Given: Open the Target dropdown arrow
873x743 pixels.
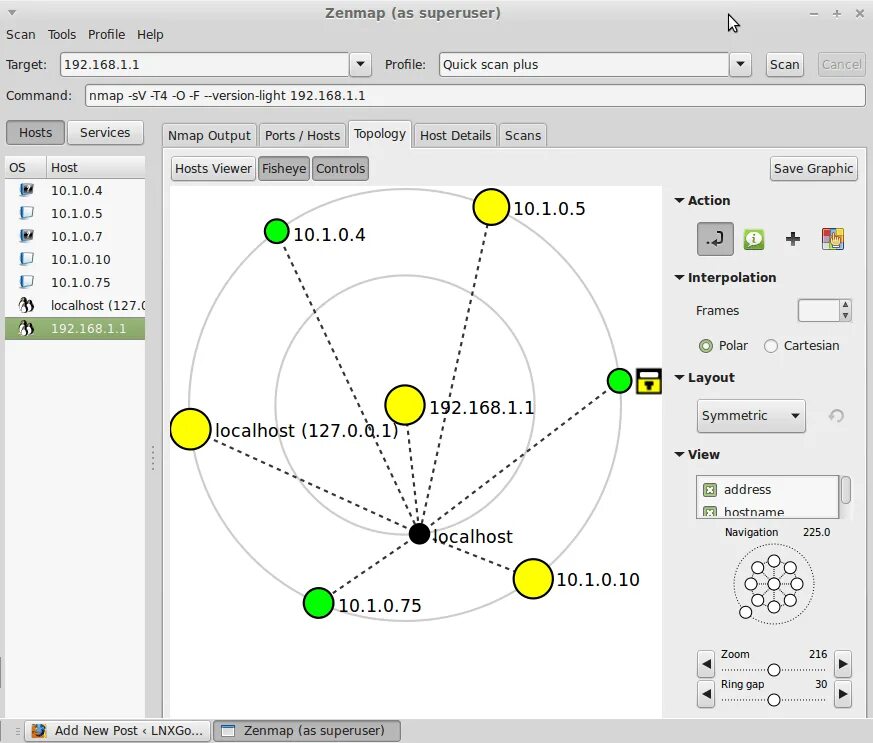Looking at the screenshot, I should click(360, 65).
